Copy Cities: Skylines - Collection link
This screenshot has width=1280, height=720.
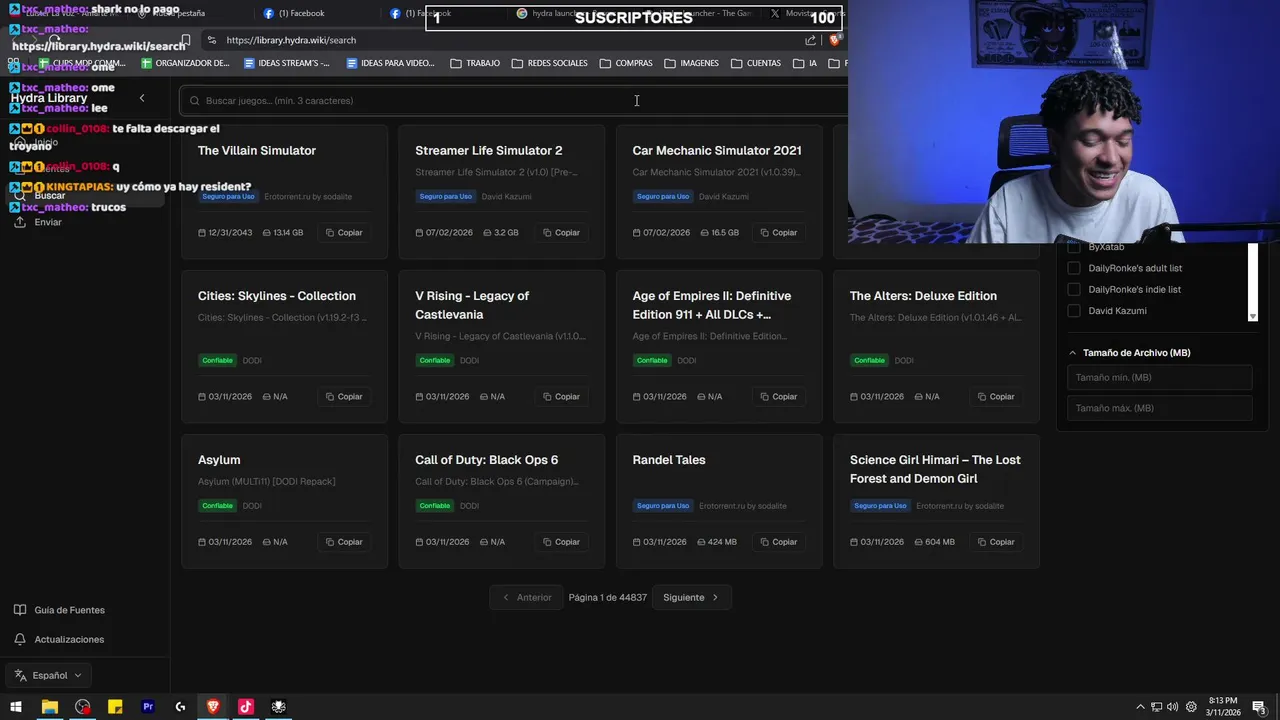coord(344,396)
